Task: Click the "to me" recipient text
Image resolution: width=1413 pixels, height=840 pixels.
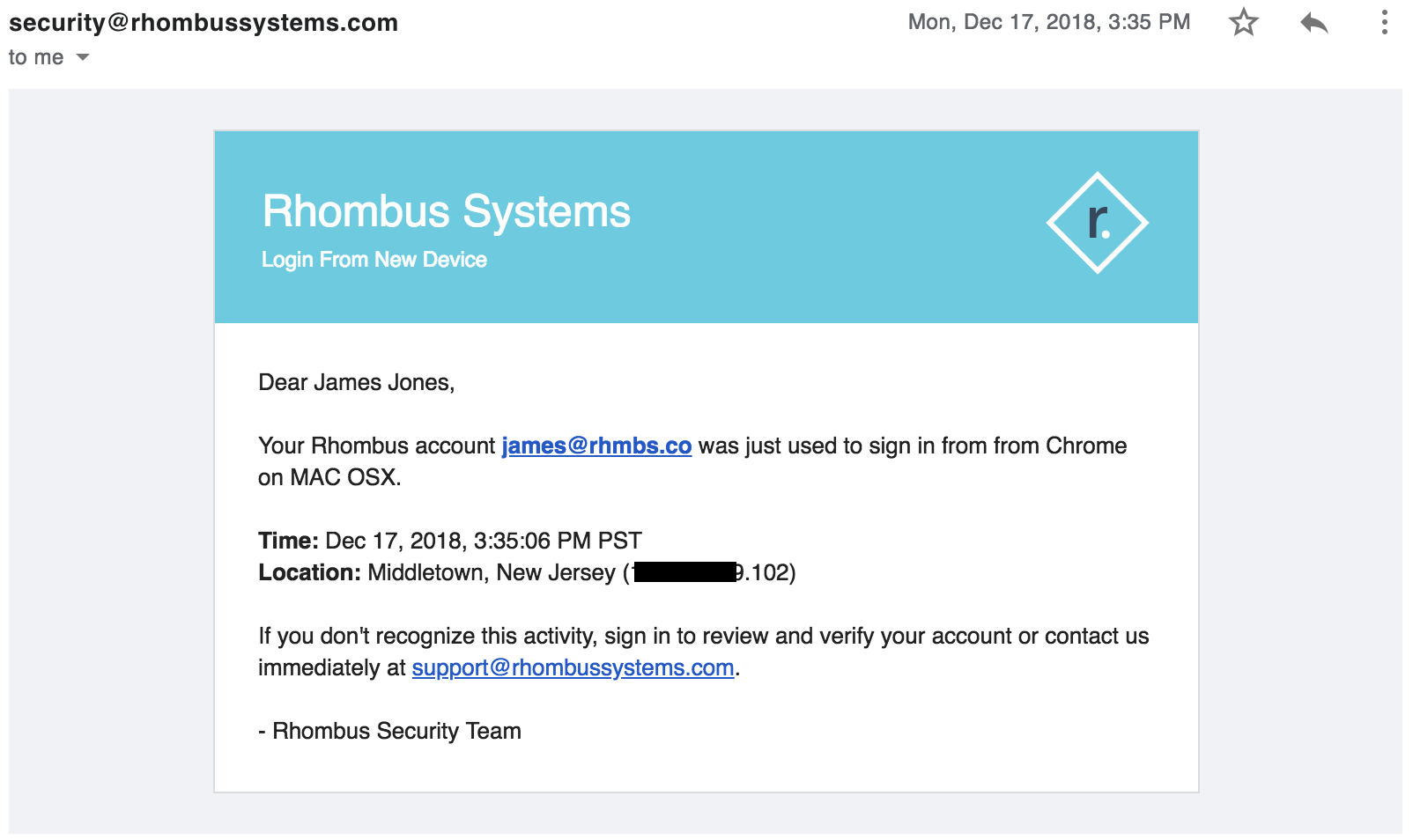Action: (36, 57)
